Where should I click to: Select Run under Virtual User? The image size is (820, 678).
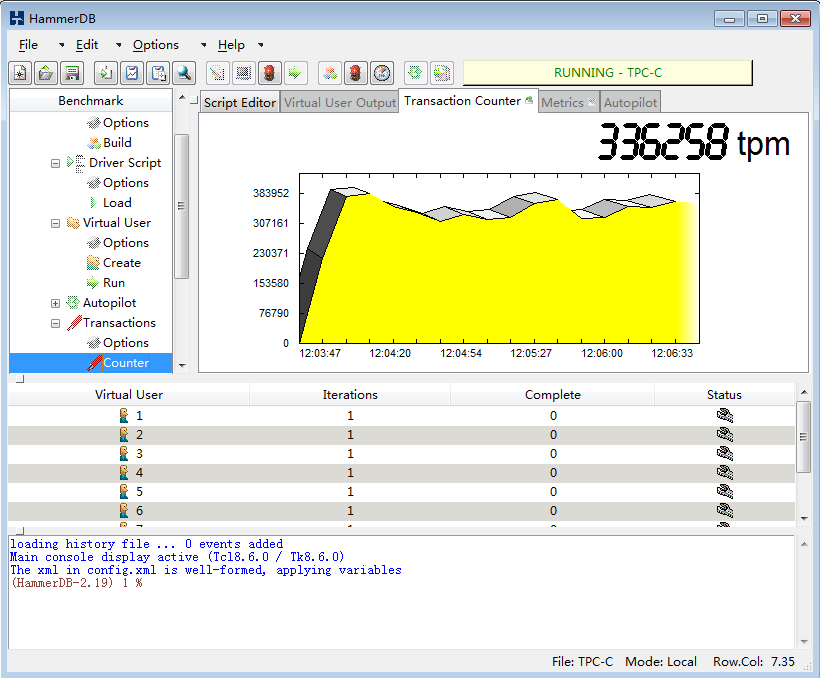tap(114, 283)
